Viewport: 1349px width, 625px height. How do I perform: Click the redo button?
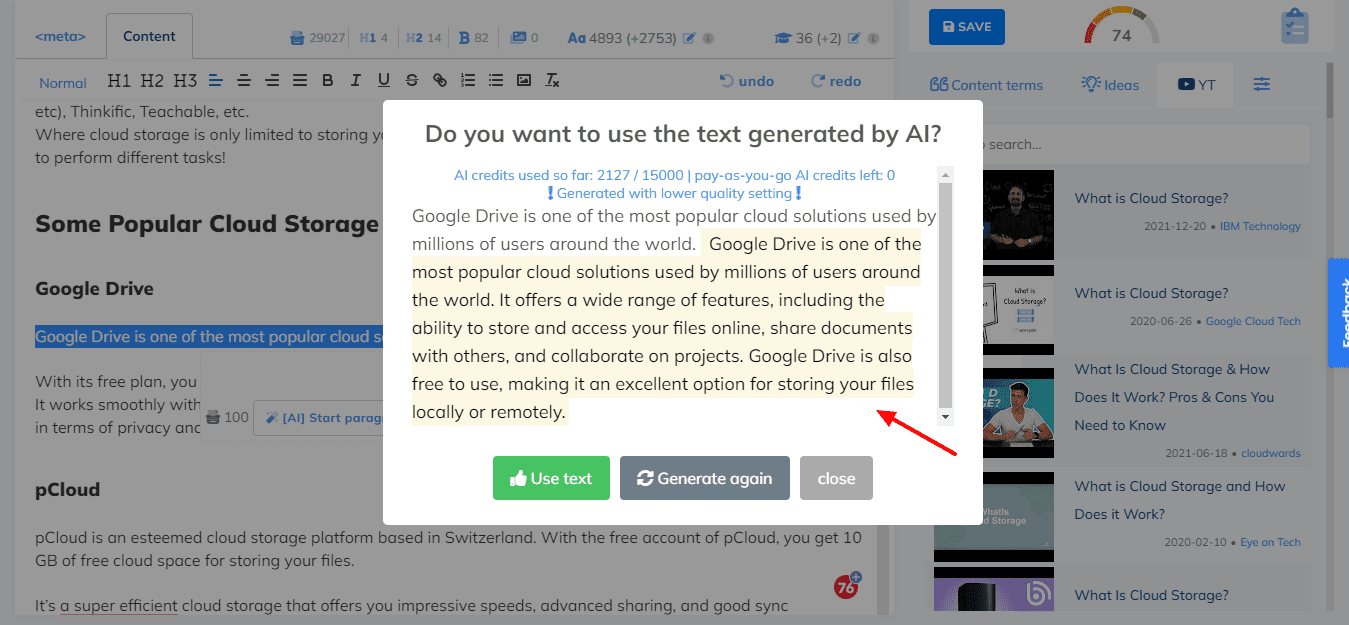click(836, 81)
